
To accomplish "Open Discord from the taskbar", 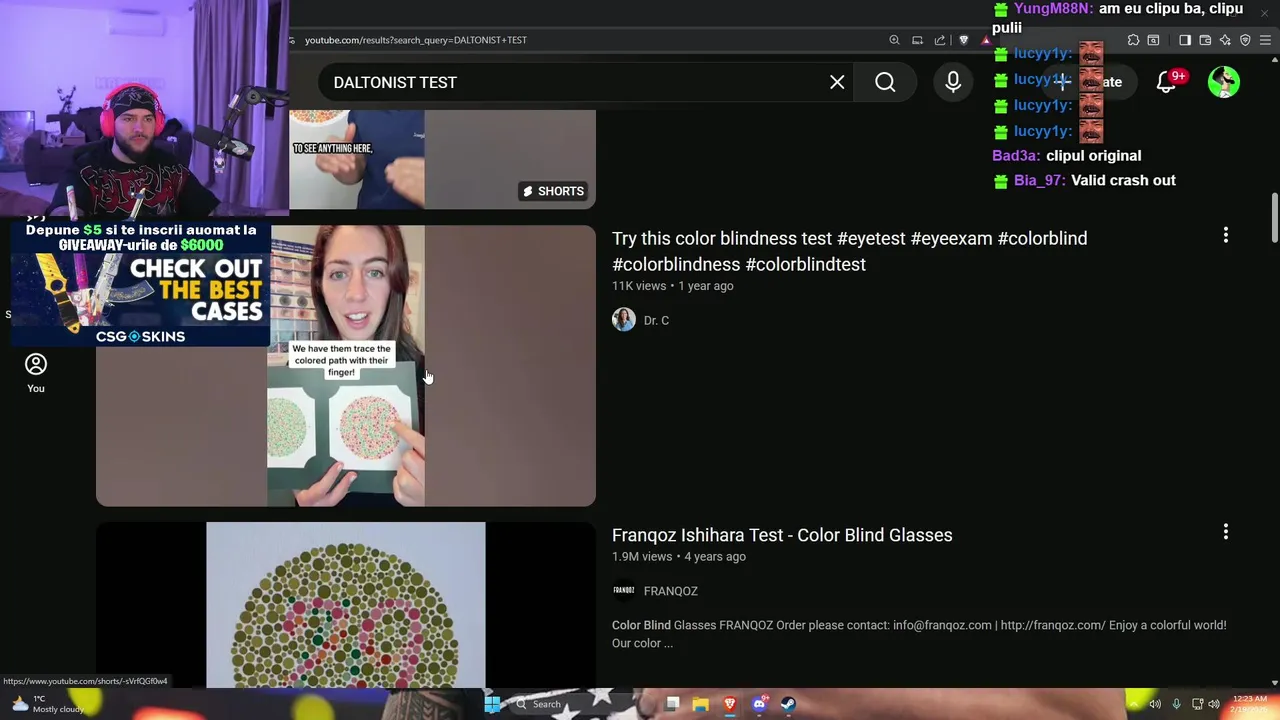I will [x=759, y=704].
